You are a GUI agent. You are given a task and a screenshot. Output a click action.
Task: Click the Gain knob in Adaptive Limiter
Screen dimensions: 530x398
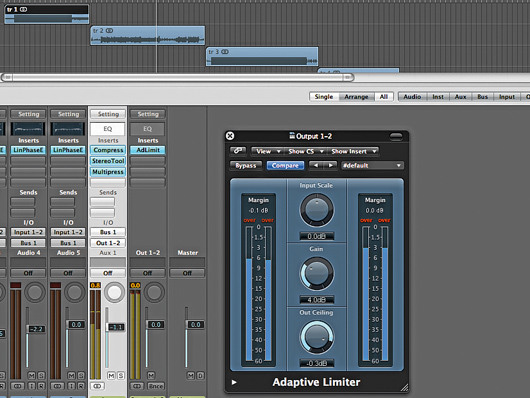[x=317, y=273]
